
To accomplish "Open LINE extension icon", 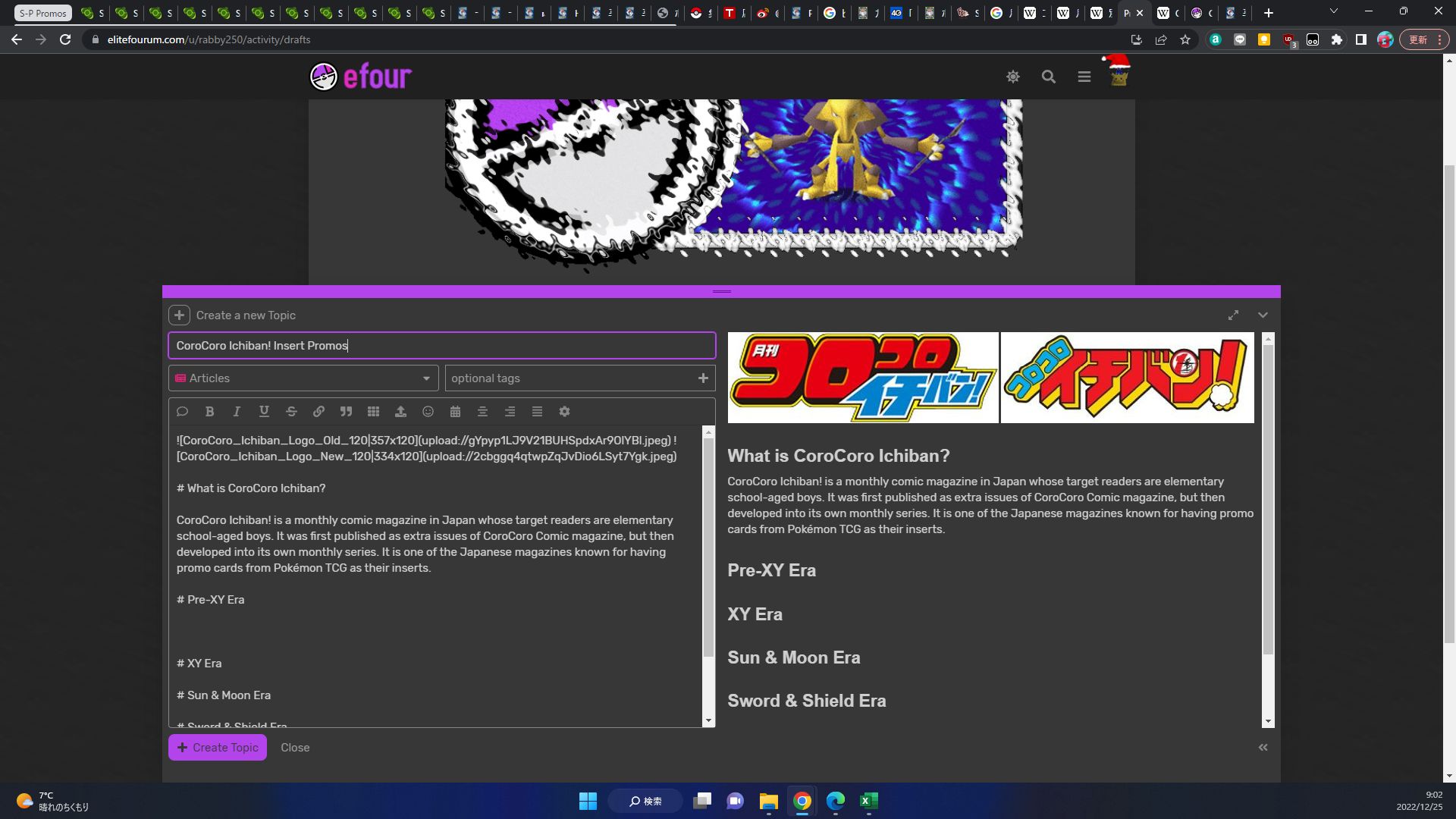I will click(1240, 39).
